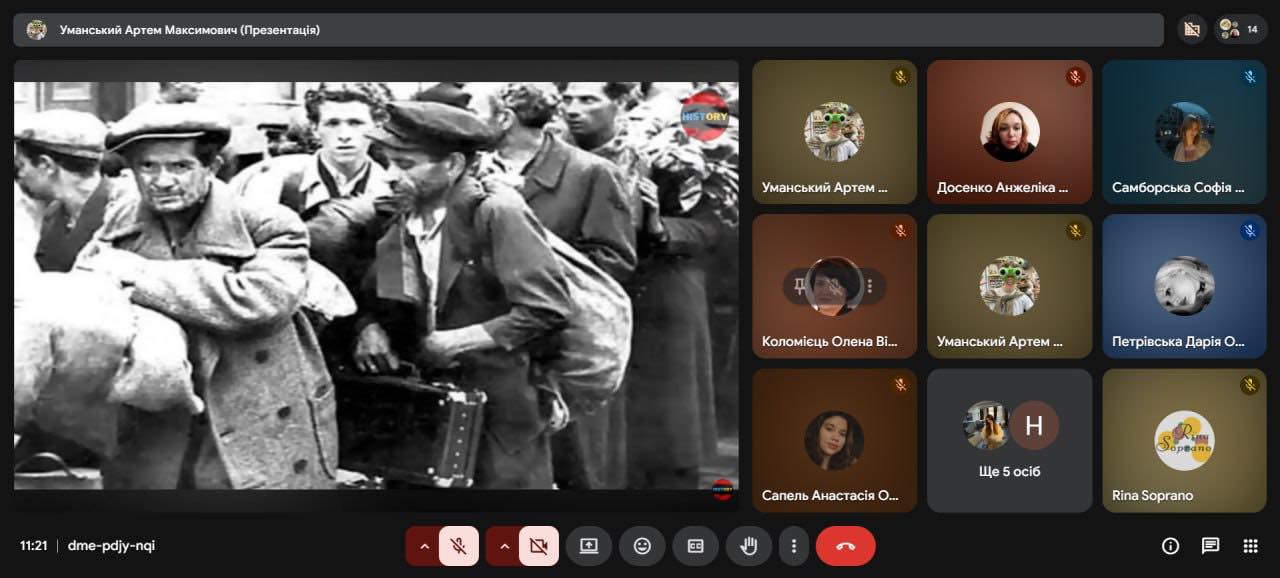Select Досенко Анжеліка participant tile
The image size is (1280, 578).
click(x=1009, y=132)
